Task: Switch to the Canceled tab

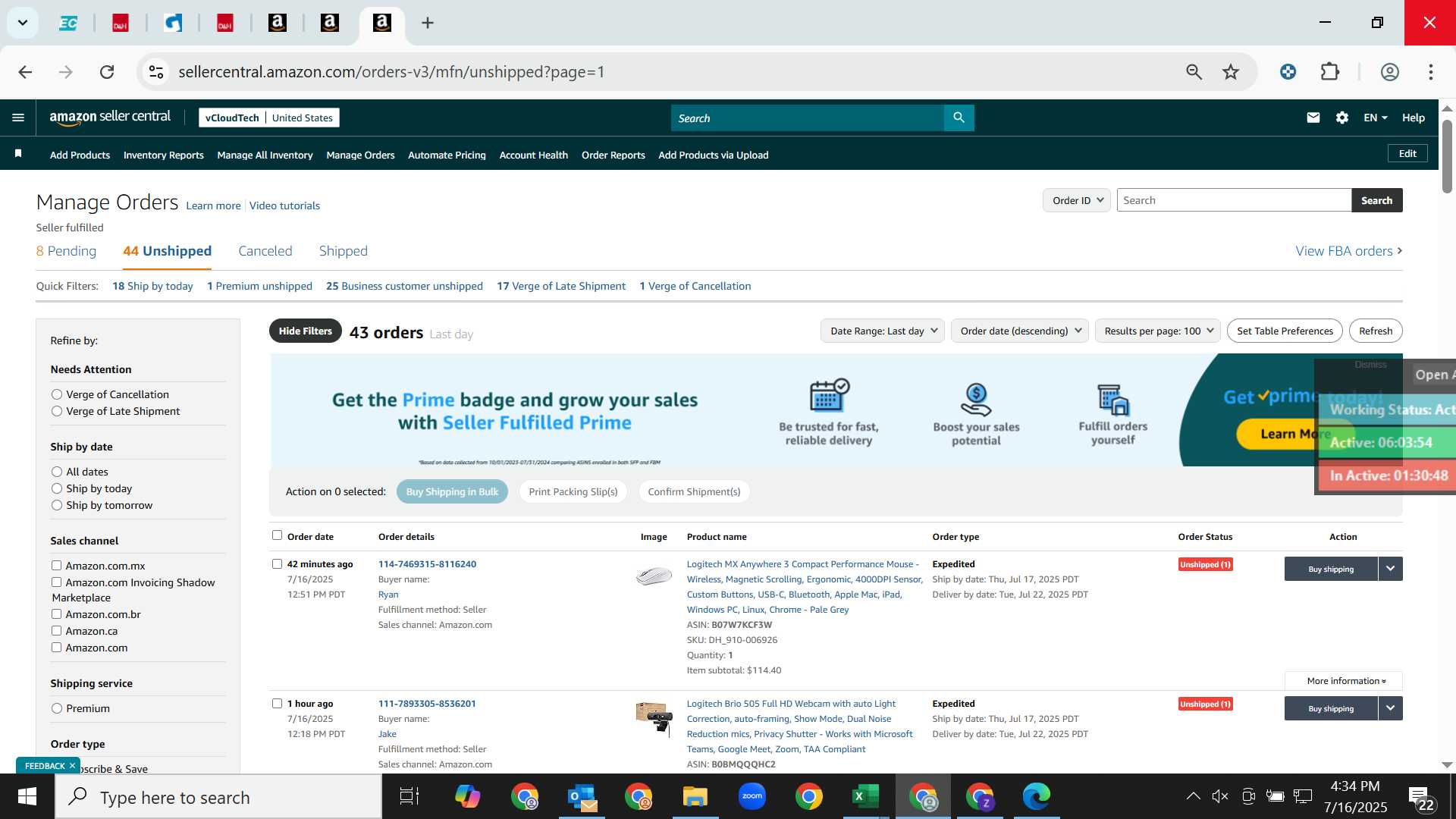Action: point(265,251)
